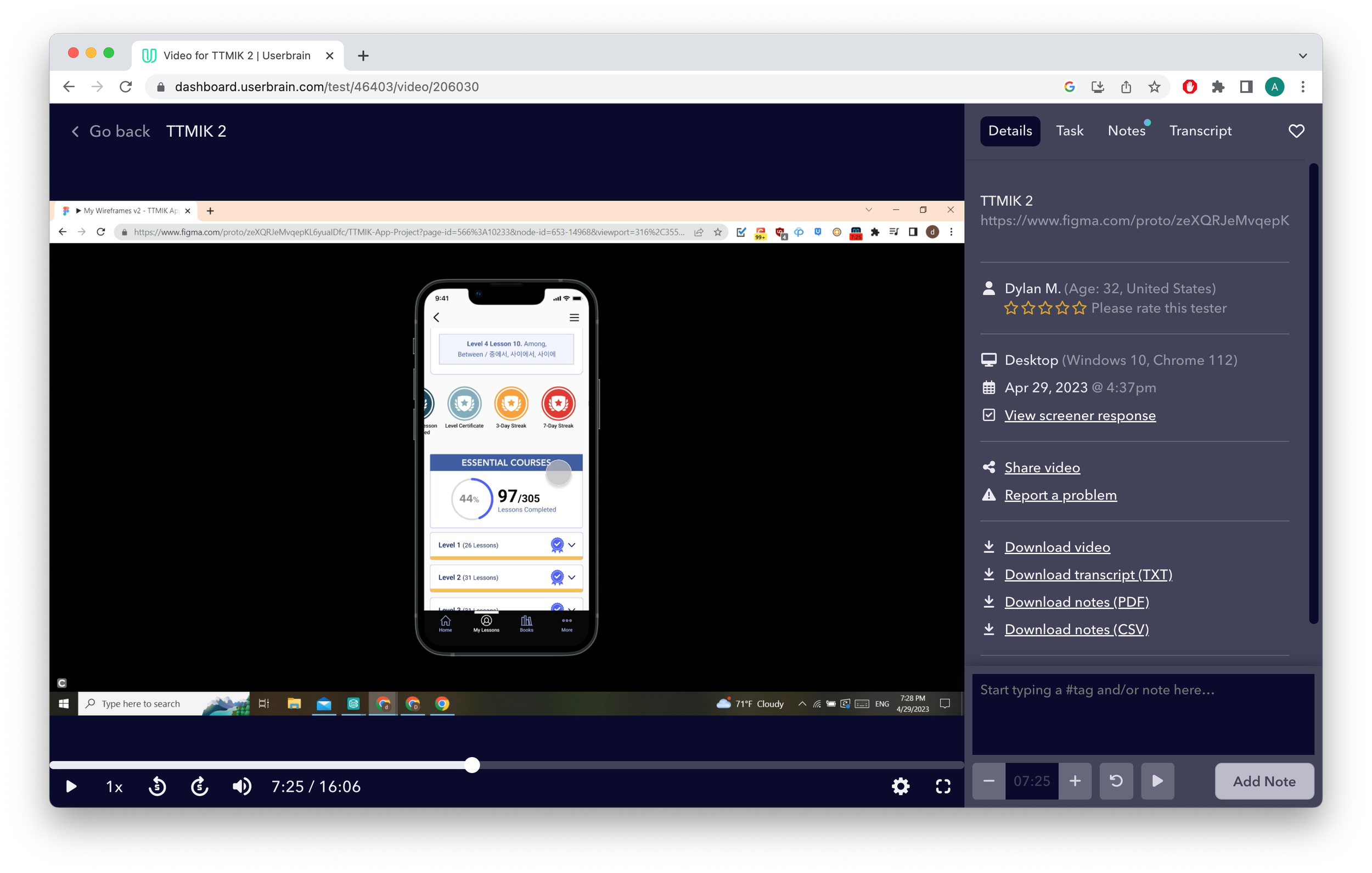Click the note text input field

(1143, 713)
